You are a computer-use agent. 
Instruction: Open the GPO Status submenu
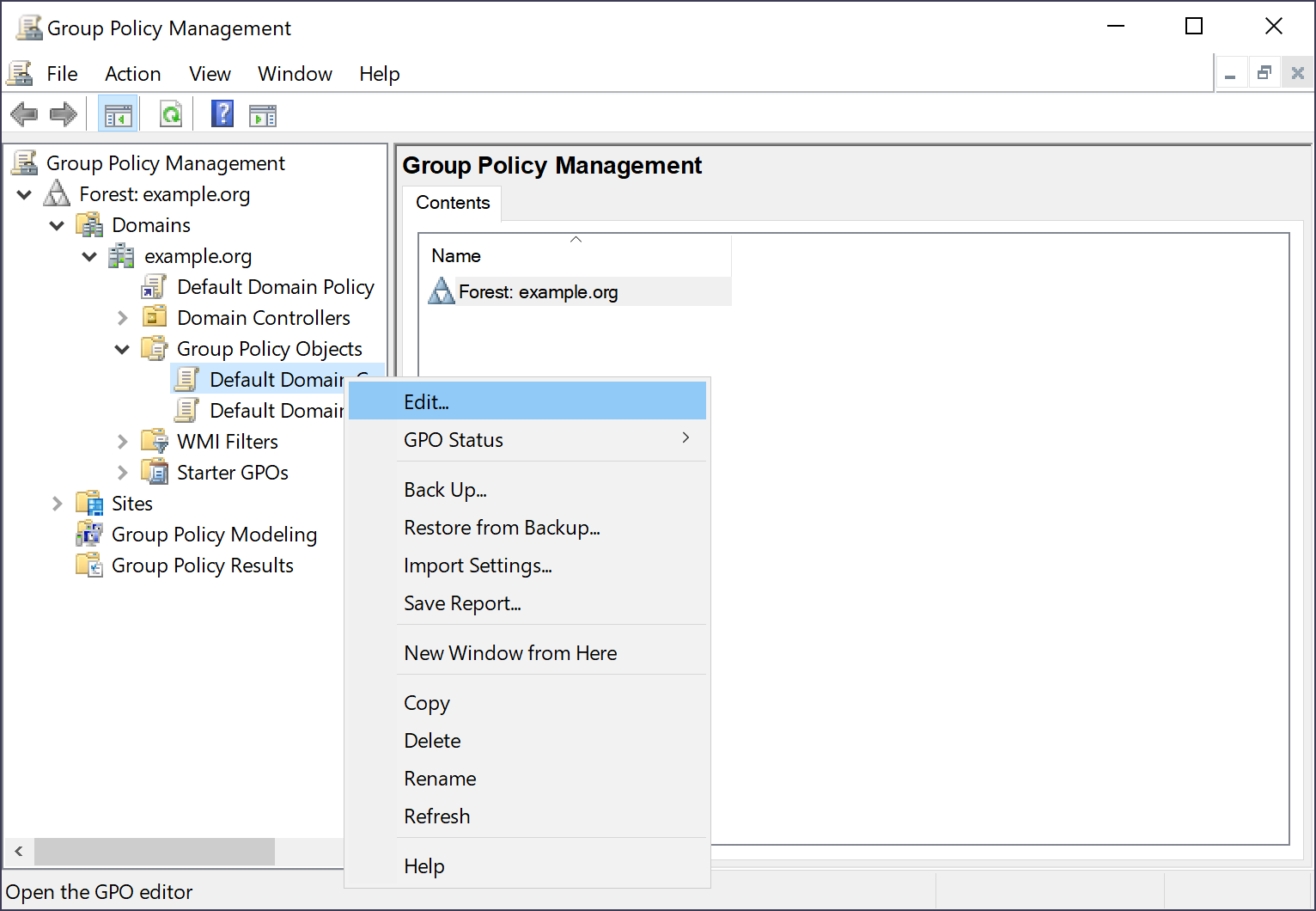click(x=453, y=439)
